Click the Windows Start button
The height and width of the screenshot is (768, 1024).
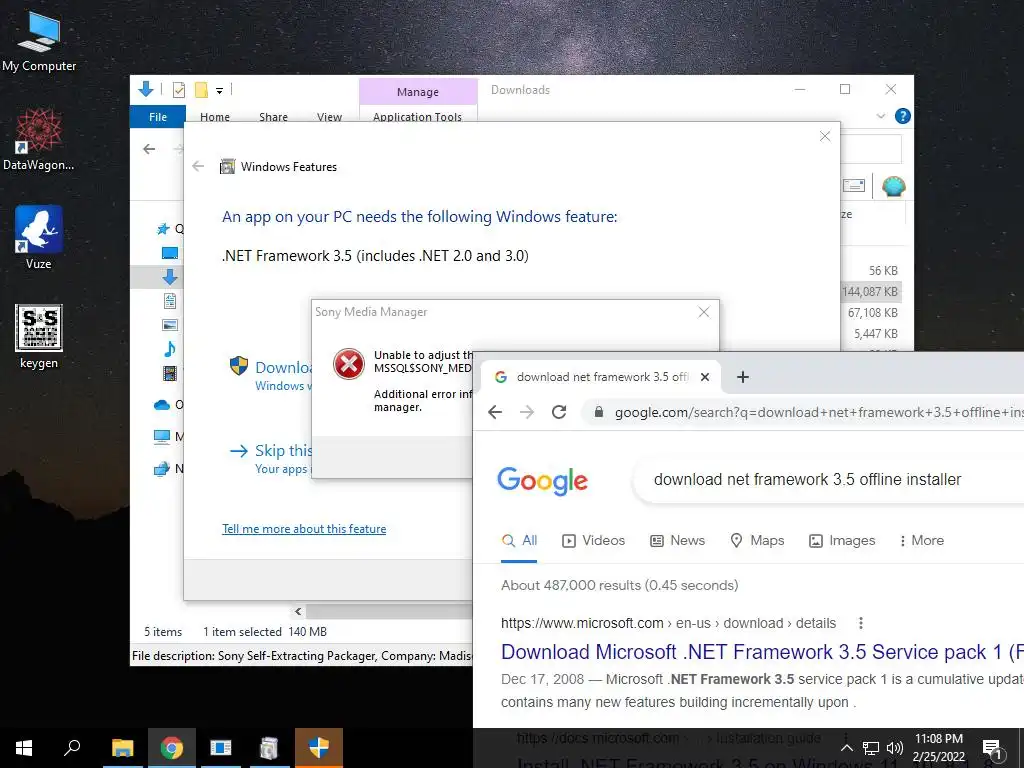pos(24,748)
